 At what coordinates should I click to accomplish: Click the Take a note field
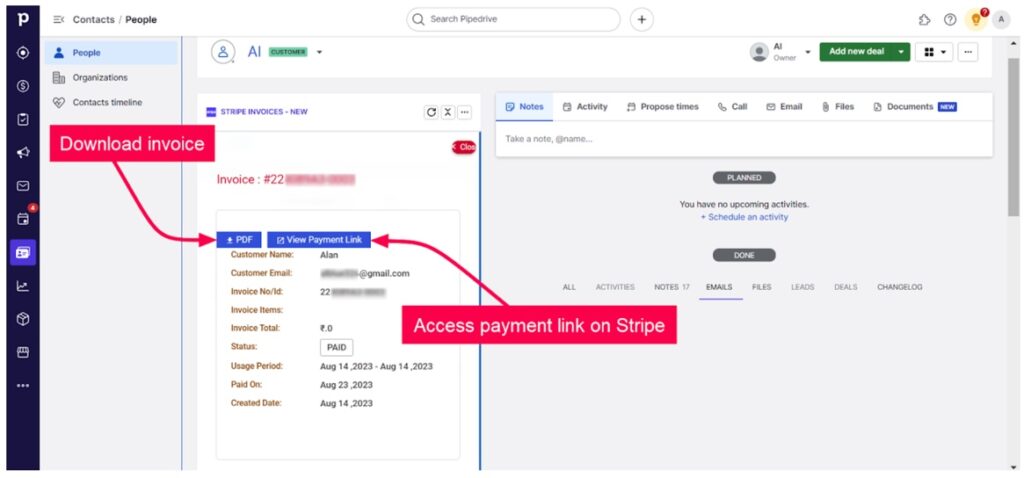[x=744, y=139]
